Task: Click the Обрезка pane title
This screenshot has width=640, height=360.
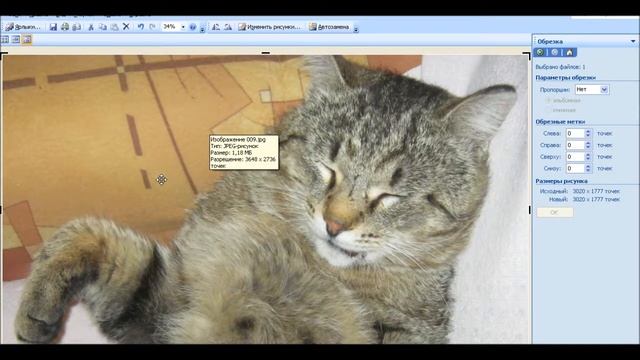Action: 550,41
